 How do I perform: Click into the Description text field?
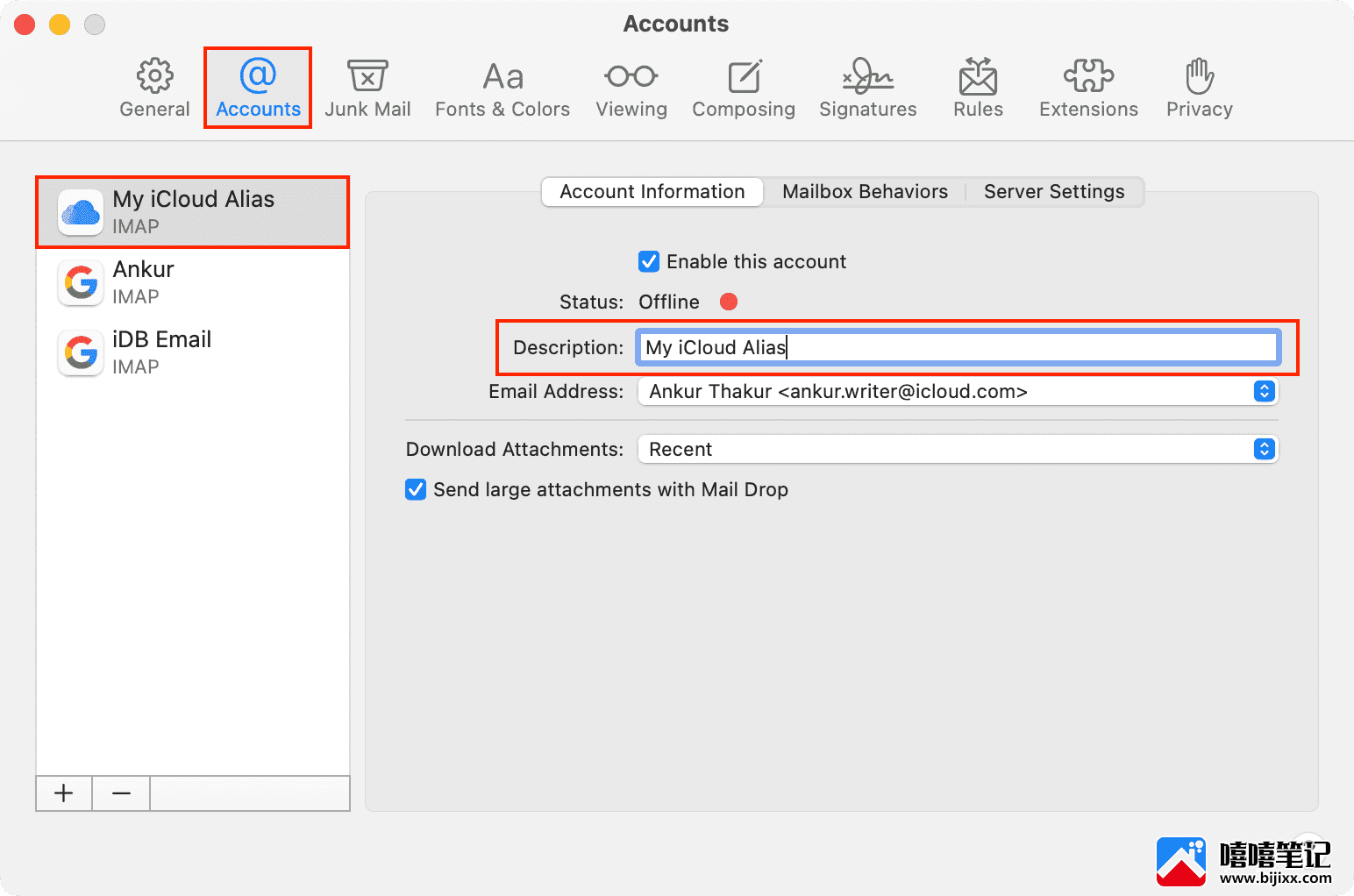[x=958, y=347]
